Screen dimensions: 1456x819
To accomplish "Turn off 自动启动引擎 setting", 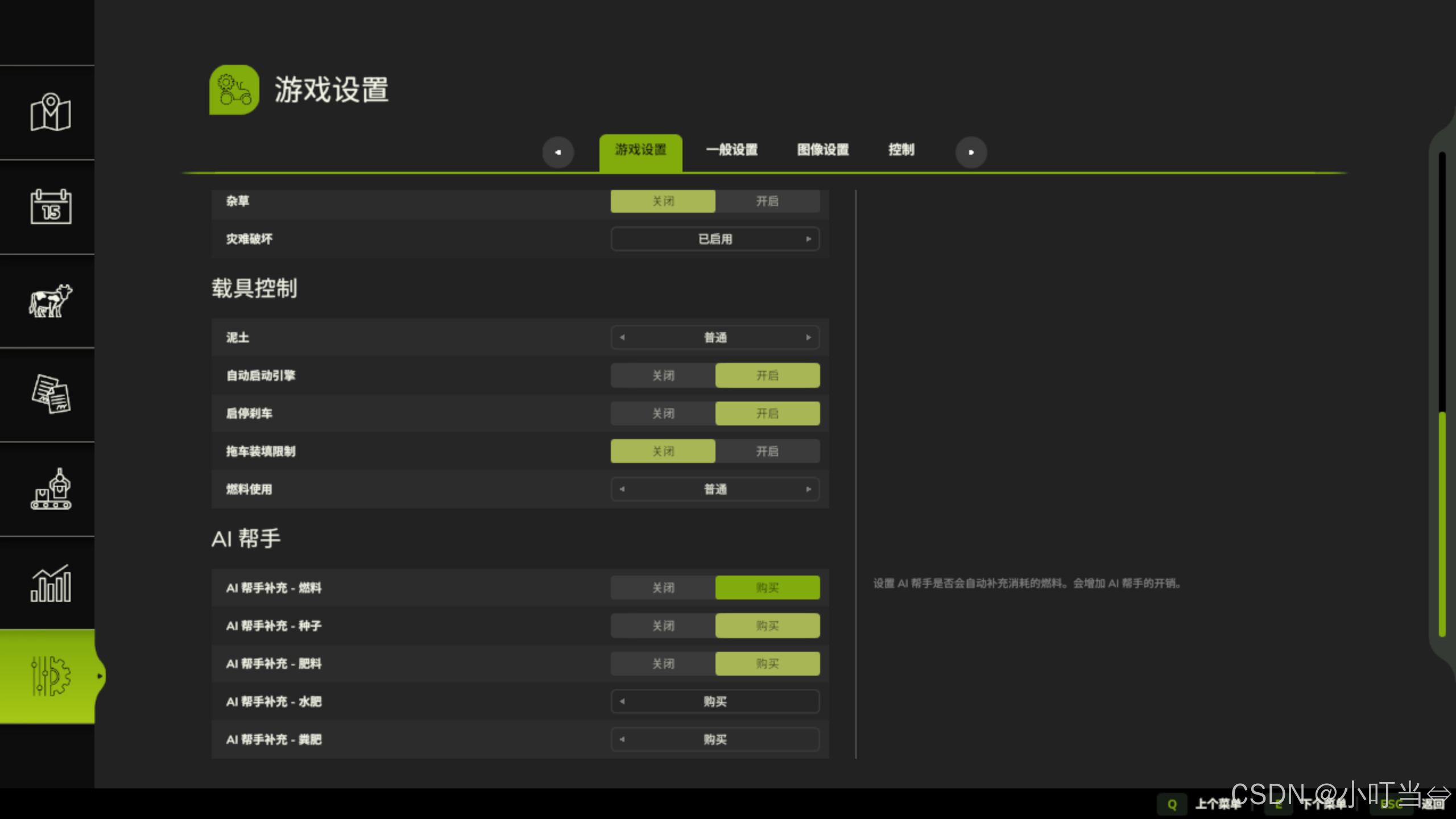I will coord(663,375).
